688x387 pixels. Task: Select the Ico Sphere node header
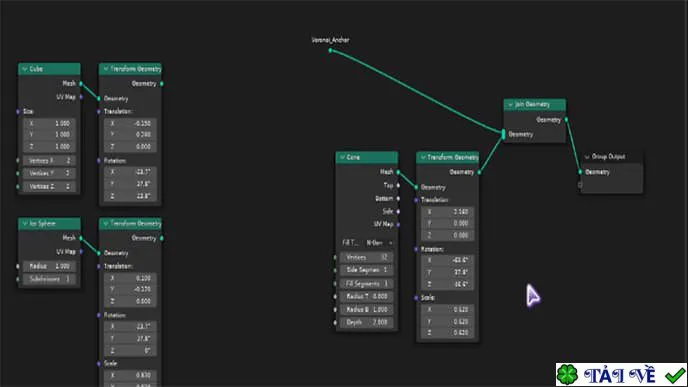pos(50,223)
